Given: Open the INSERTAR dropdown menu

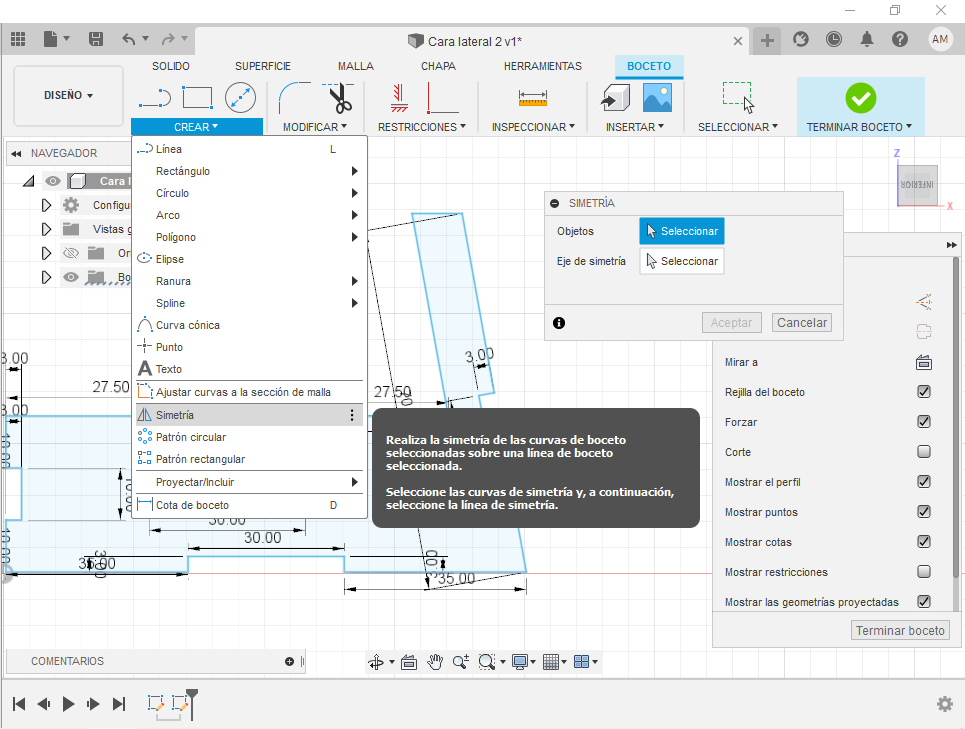Looking at the screenshot, I should coord(635,127).
